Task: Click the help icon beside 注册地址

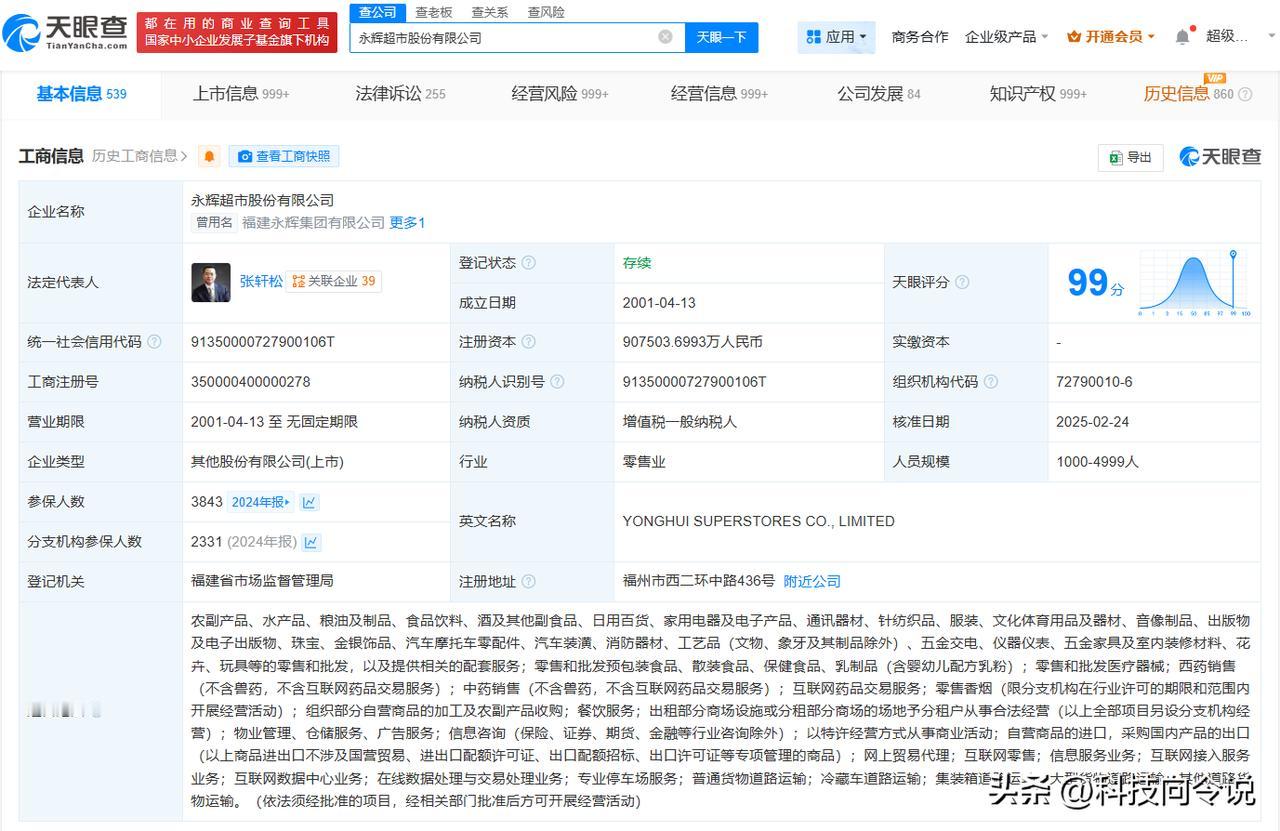Action: (x=528, y=581)
